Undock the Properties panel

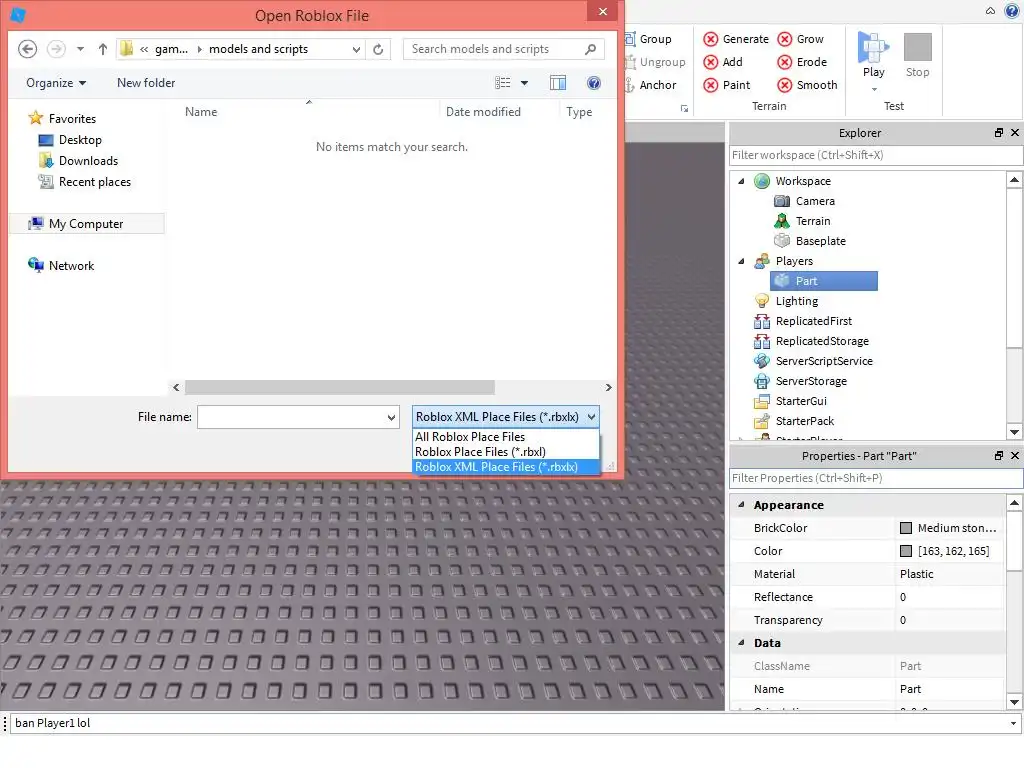(x=999, y=455)
